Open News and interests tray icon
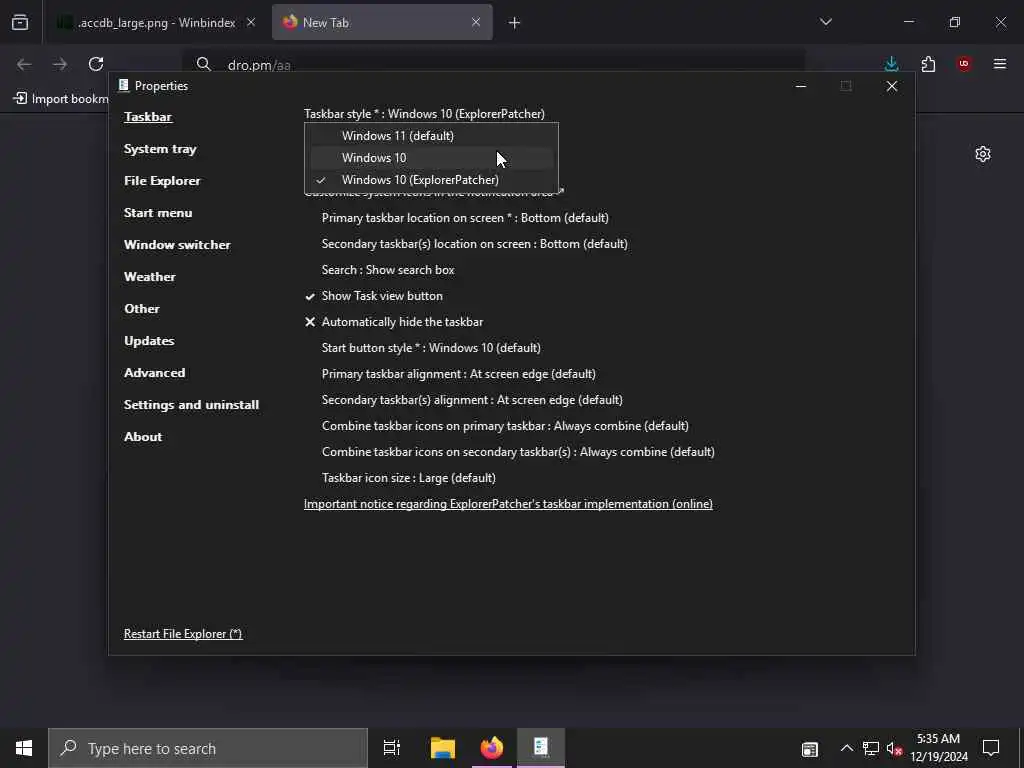 pos(810,749)
